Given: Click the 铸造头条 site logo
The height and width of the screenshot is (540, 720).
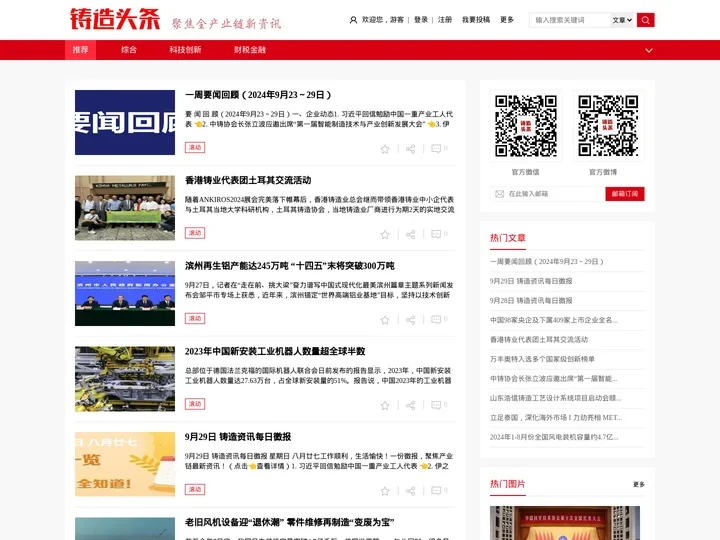Looking at the screenshot, I should tap(115, 19).
